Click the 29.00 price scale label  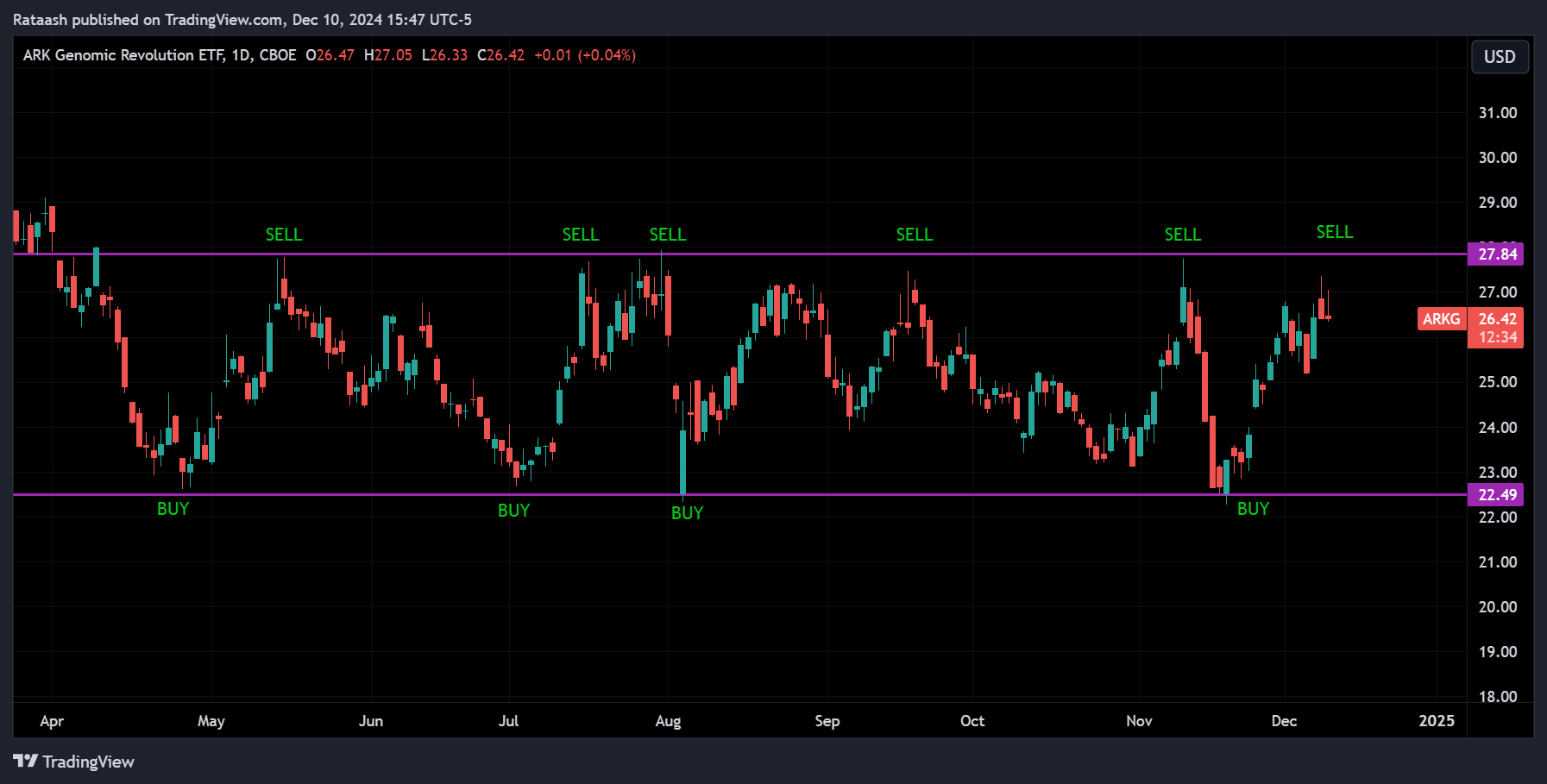[1498, 203]
